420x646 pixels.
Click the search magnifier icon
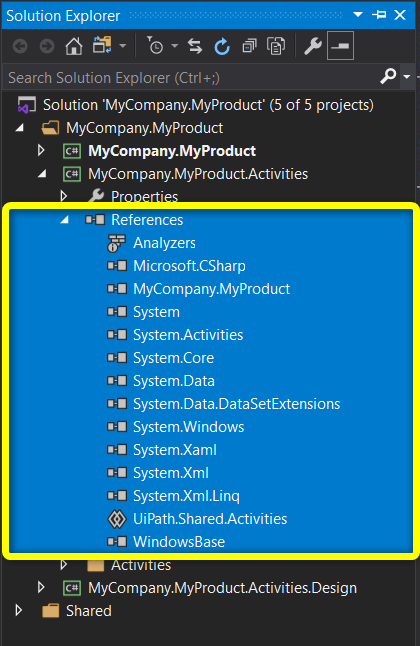(388, 76)
